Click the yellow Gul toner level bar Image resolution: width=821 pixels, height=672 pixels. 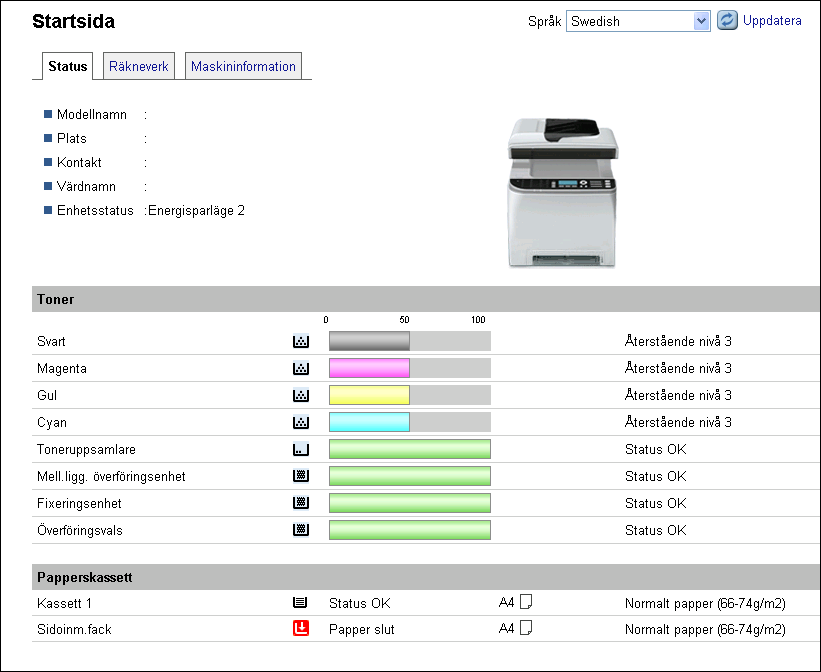point(369,395)
